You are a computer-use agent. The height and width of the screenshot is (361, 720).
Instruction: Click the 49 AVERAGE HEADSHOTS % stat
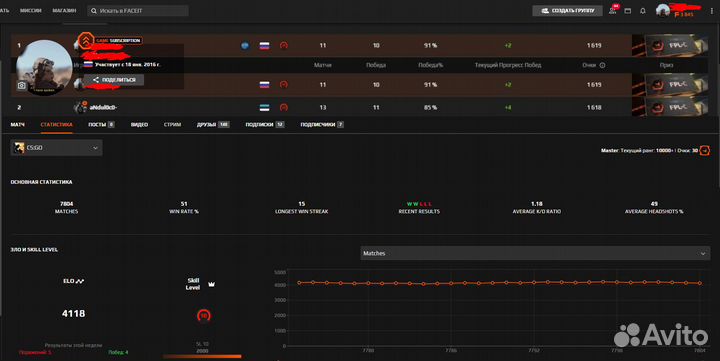pos(654,207)
